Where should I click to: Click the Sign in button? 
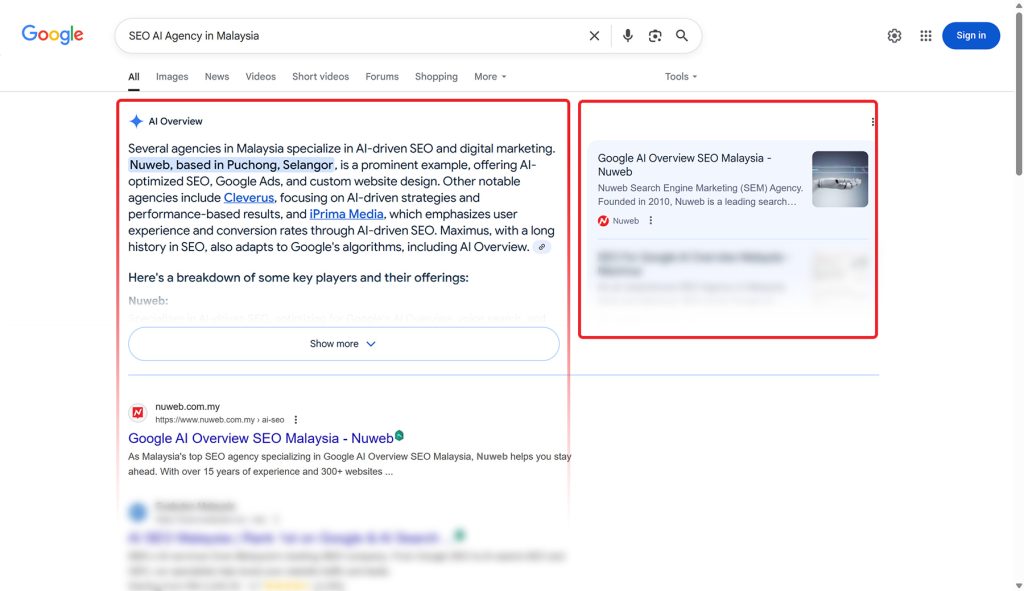coord(970,35)
